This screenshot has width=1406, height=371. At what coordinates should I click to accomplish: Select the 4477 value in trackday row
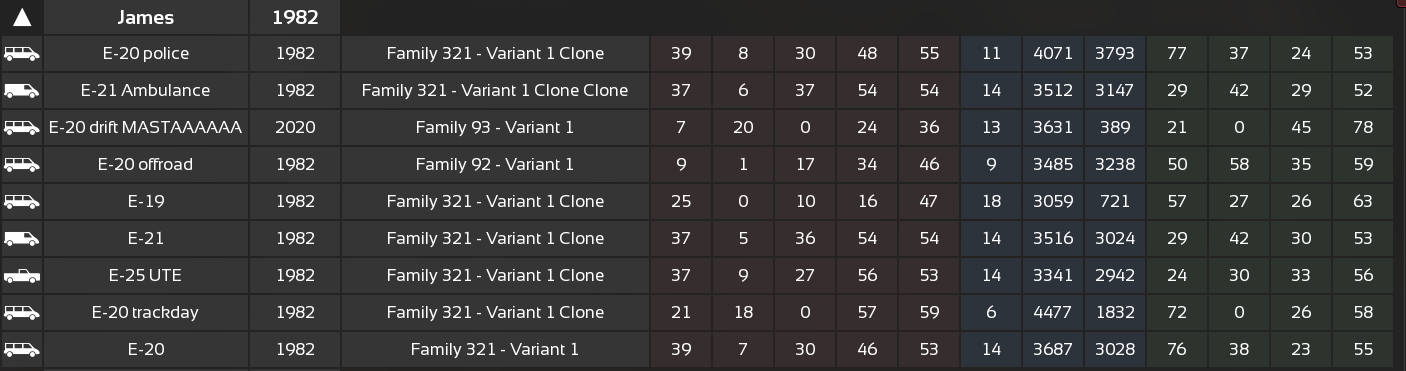click(1053, 313)
